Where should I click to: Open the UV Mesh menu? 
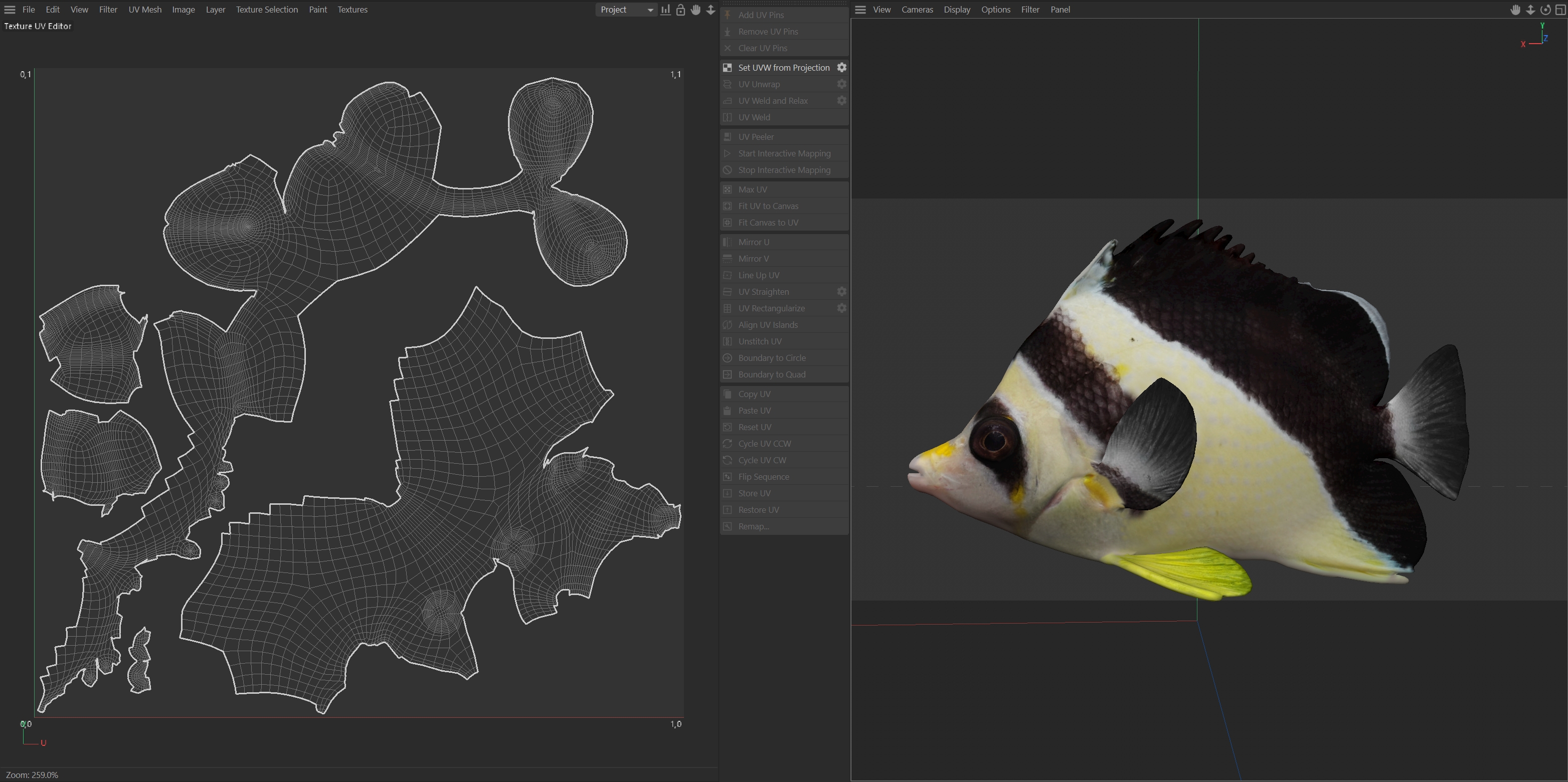point(145,10)
